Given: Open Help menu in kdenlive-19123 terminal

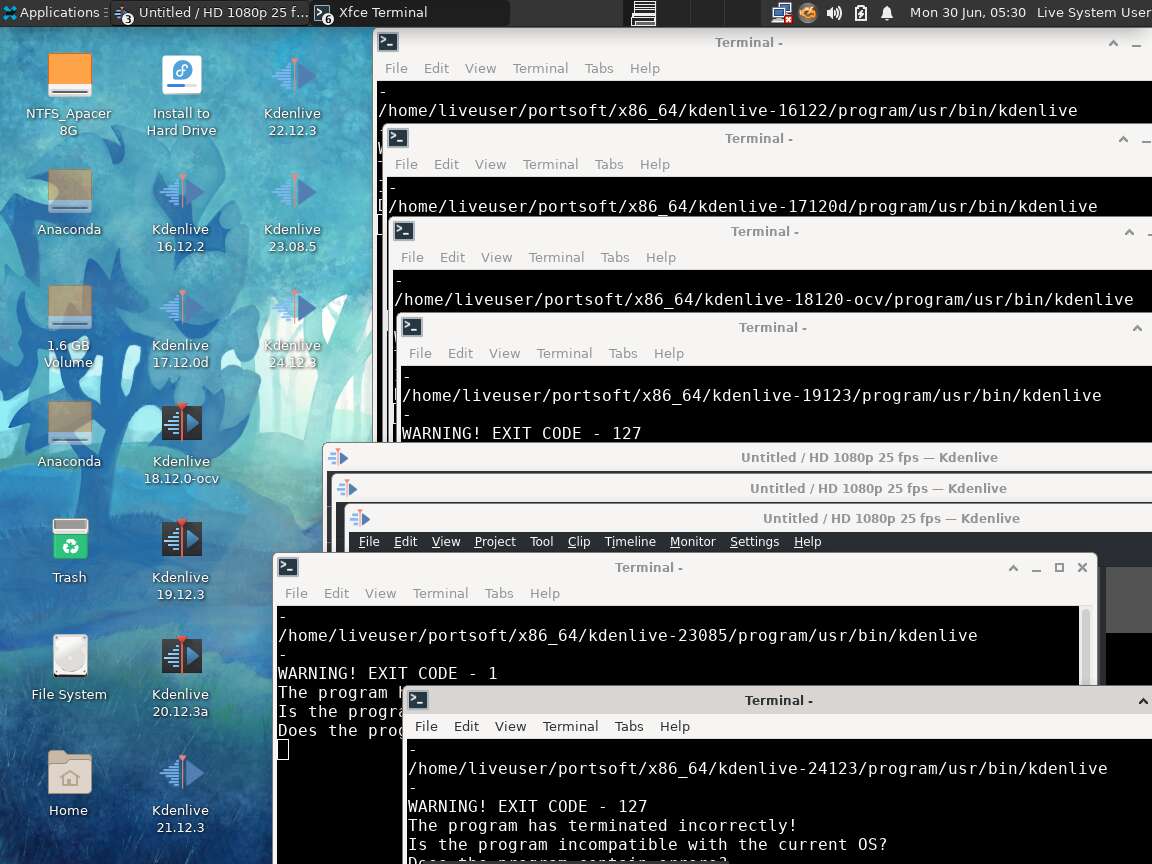Looking at the screenshot, I should [669, 353].
